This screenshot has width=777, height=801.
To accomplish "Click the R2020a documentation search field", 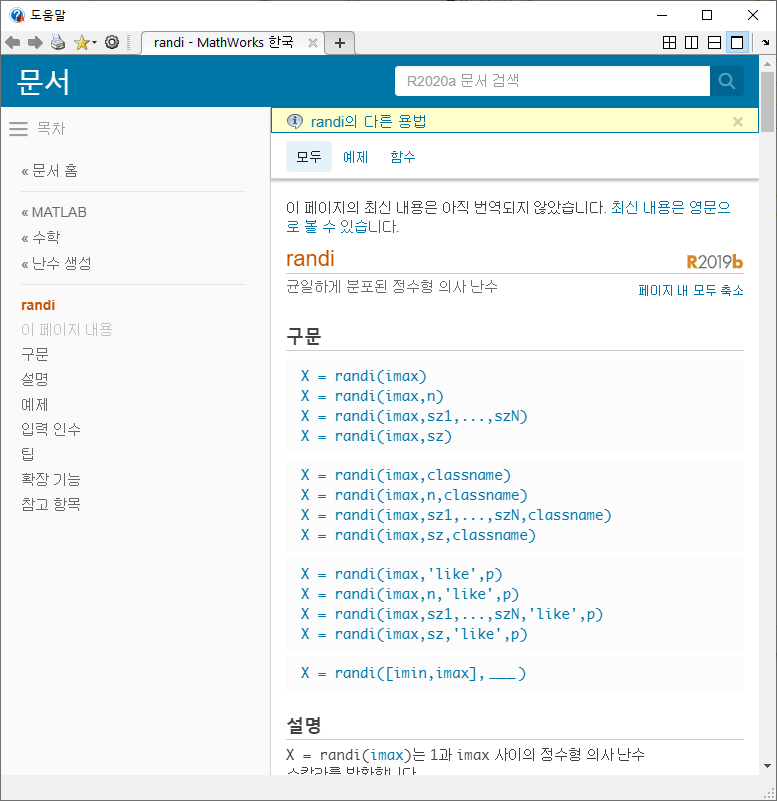I will (552, 81).
